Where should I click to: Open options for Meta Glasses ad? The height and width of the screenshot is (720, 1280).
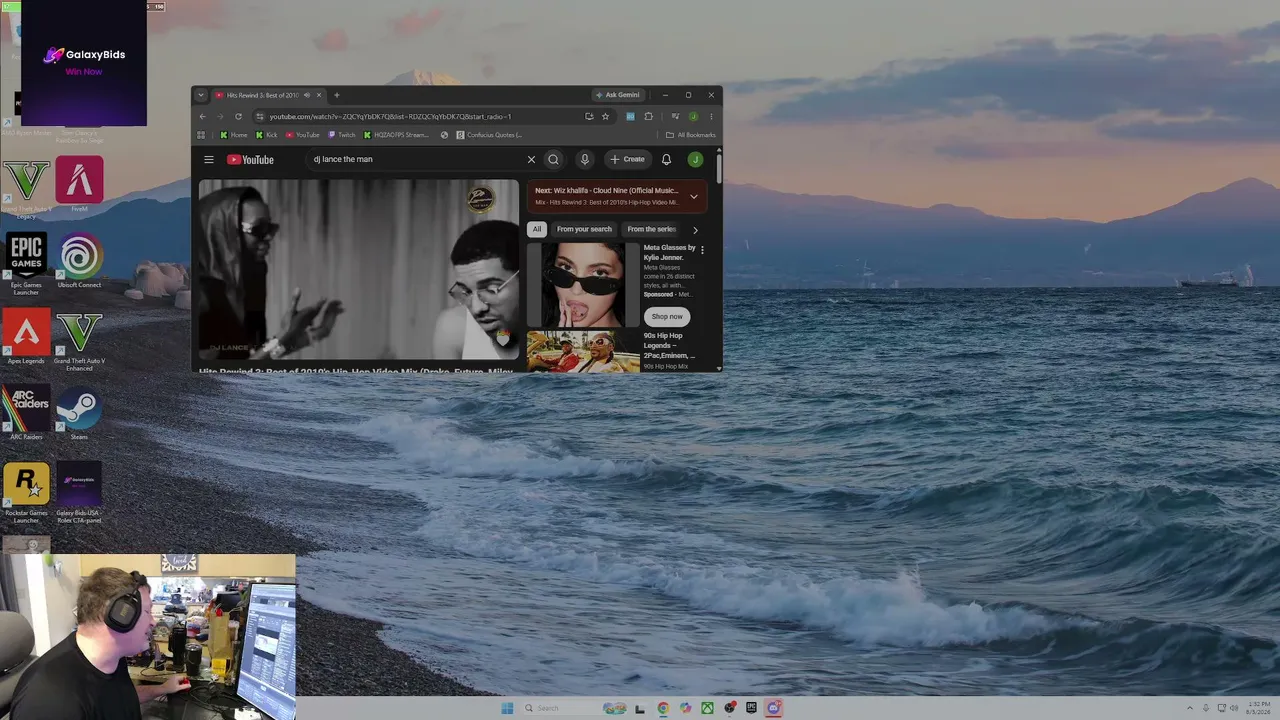tap(702, 250)
